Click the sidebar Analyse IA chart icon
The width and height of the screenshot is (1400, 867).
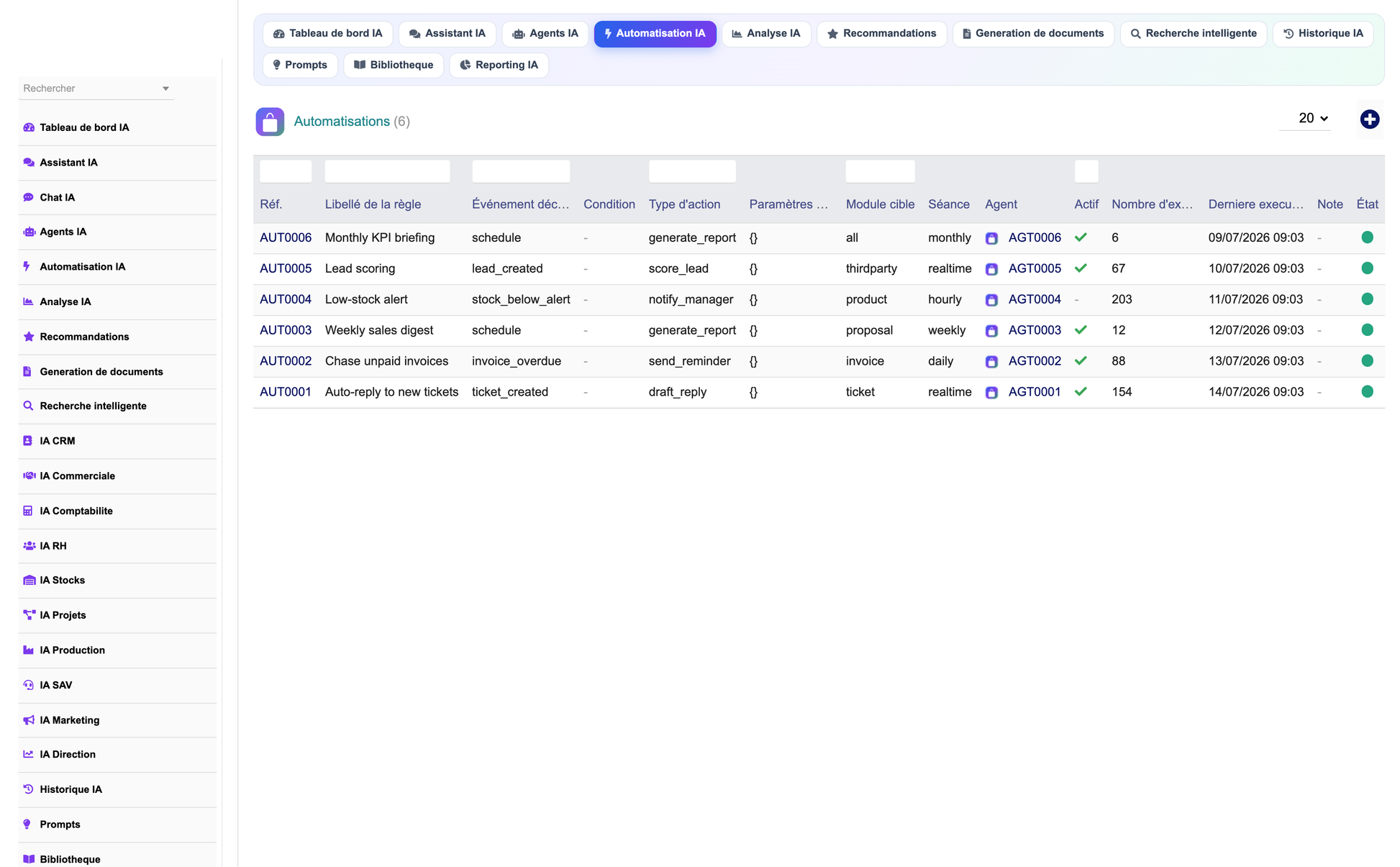point(29,301)
